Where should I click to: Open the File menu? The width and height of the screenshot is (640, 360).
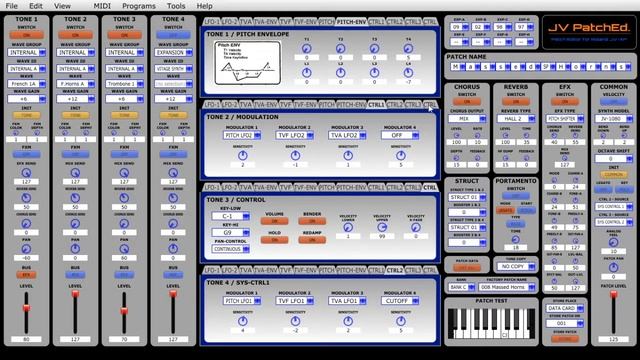(11, 6)
